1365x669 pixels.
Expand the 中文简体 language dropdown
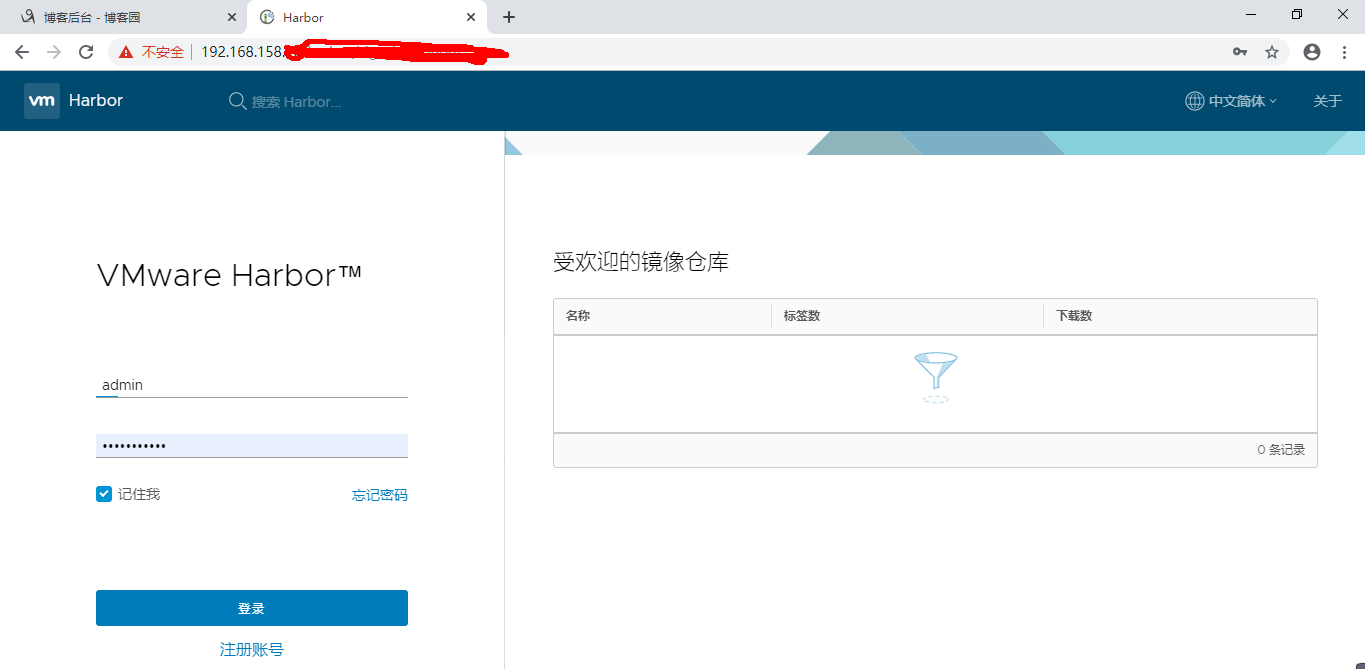click(x=1243, y=101)
